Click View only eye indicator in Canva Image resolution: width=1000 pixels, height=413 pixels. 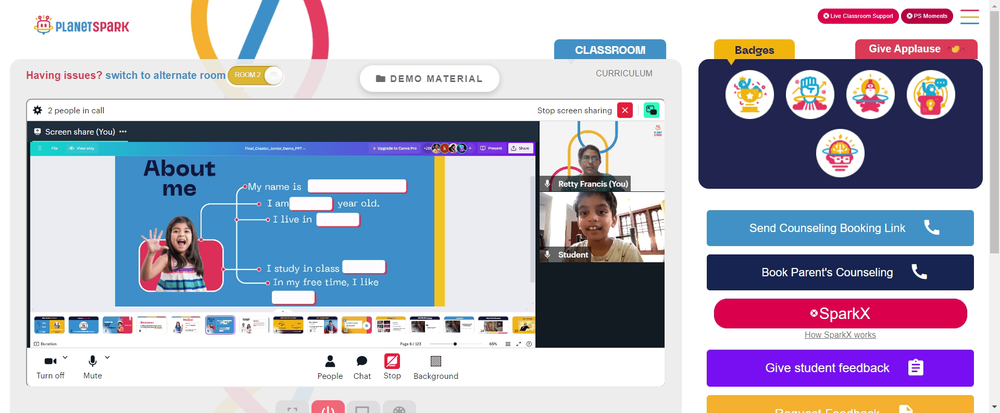pyautogui.click(x=82, y=148)
